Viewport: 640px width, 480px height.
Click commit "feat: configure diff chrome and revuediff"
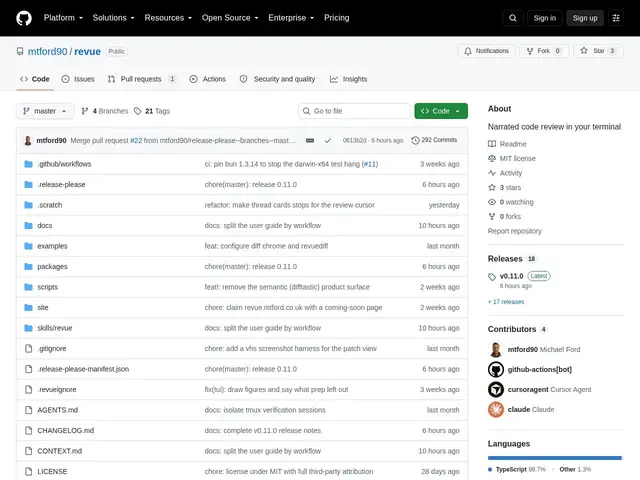[x=266, y=246]
